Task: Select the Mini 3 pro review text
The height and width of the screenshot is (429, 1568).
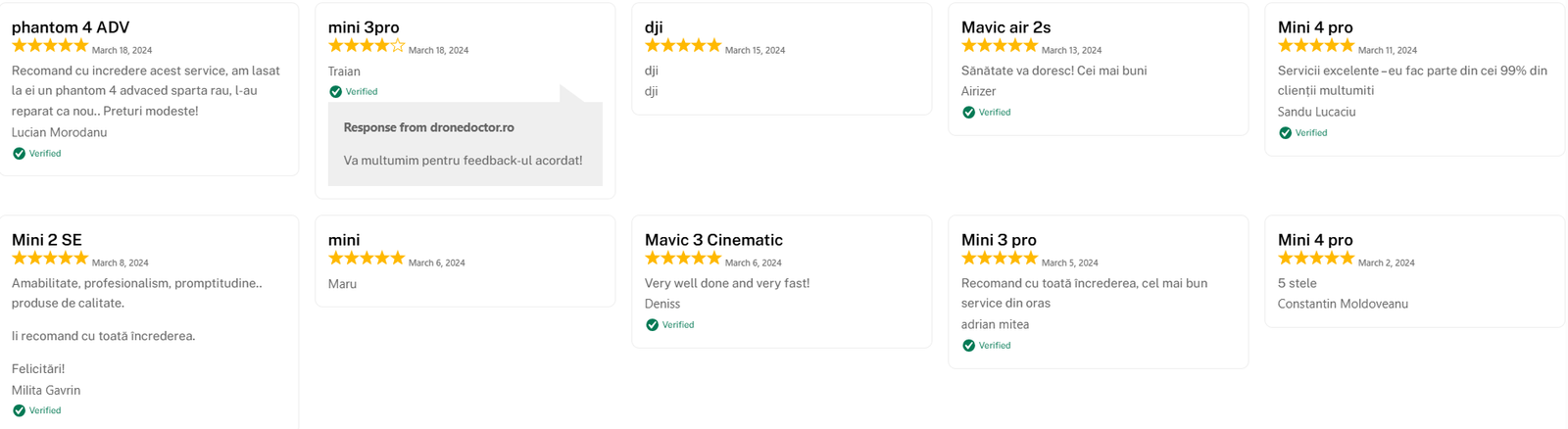Action: [x=1084, y=293]
